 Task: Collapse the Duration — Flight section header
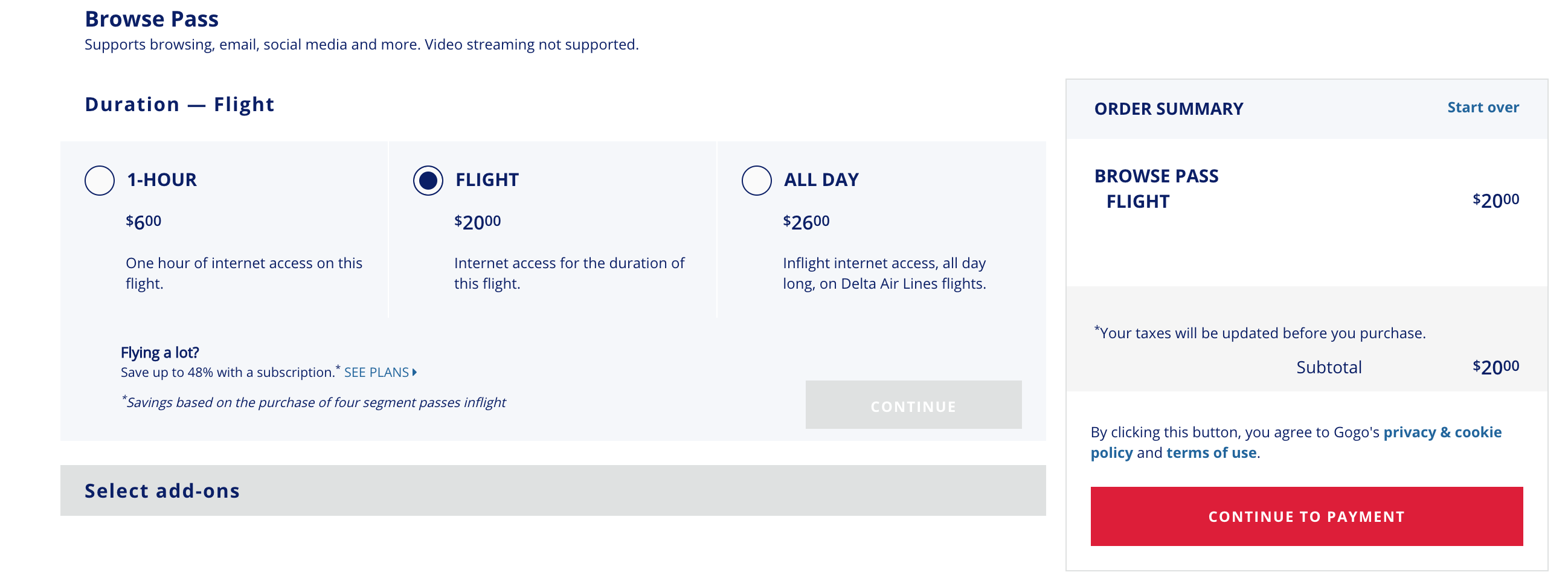pos(179,104)
